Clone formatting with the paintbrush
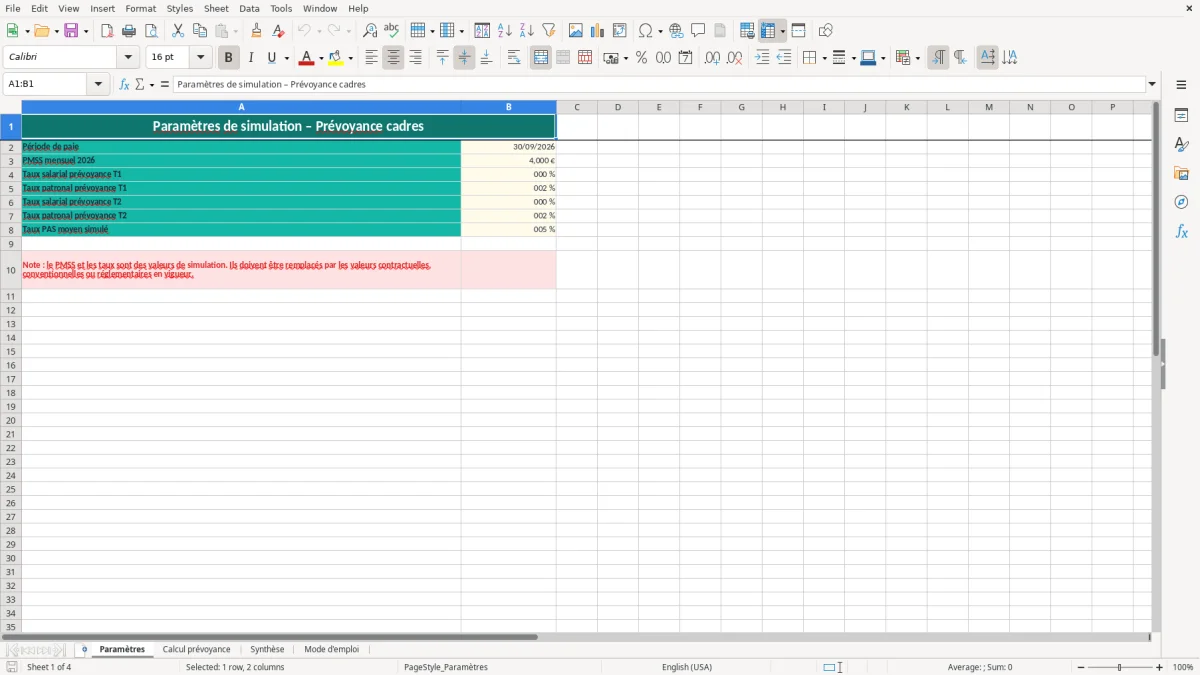1200x675 pixels. (257, 31)
